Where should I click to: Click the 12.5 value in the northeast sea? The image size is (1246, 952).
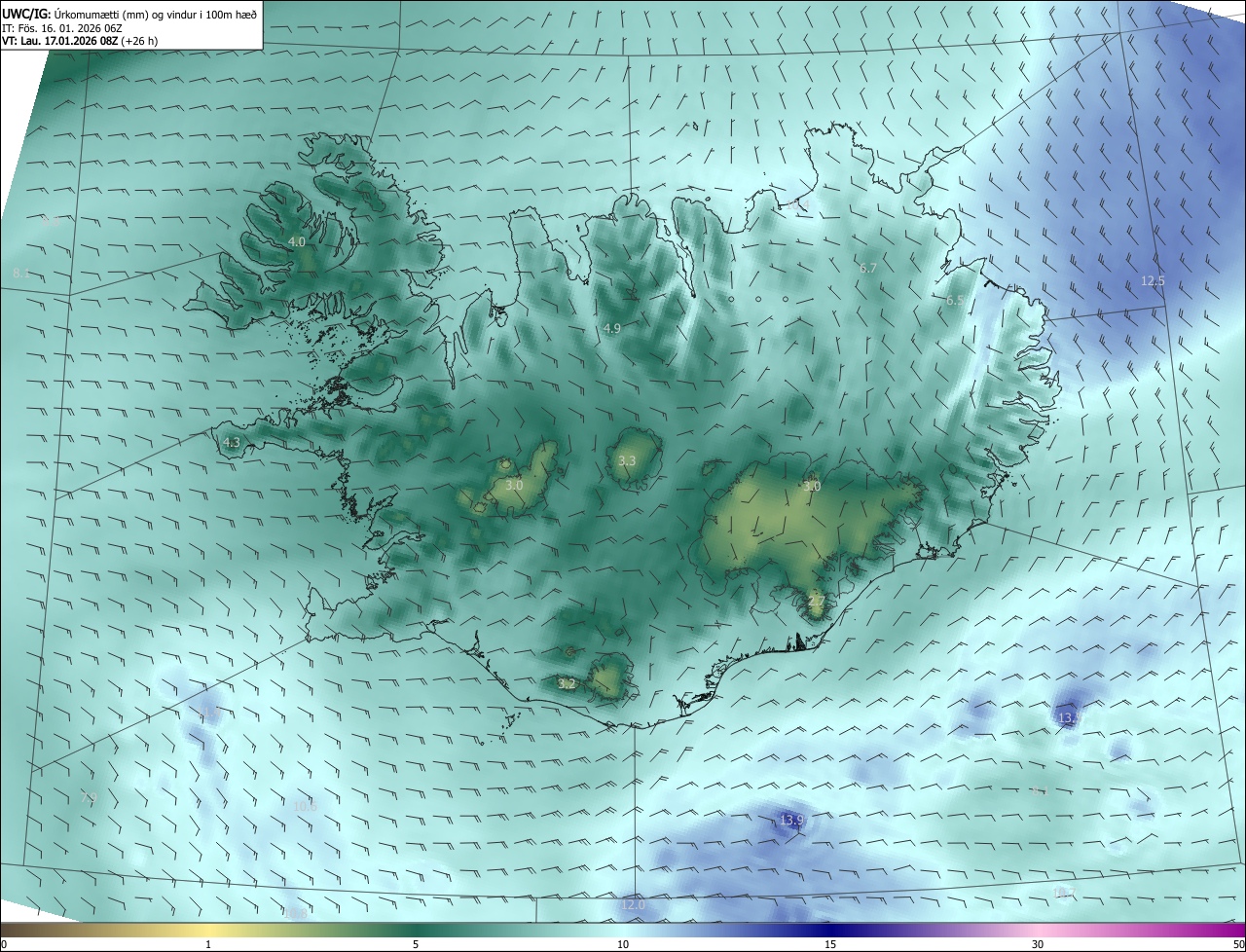[x=1153, y=281]
